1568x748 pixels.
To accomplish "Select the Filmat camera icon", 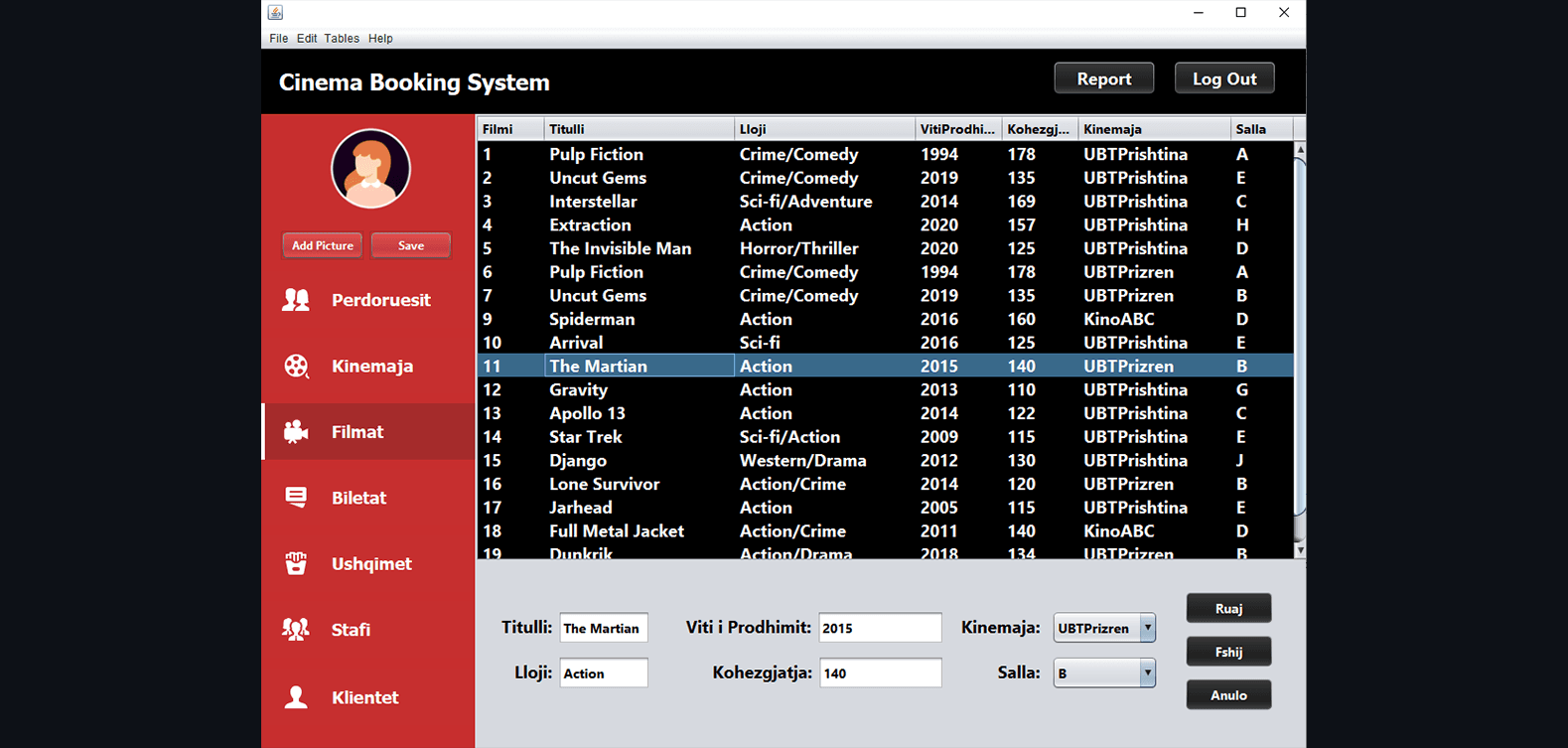I will [x=296, y=432].
